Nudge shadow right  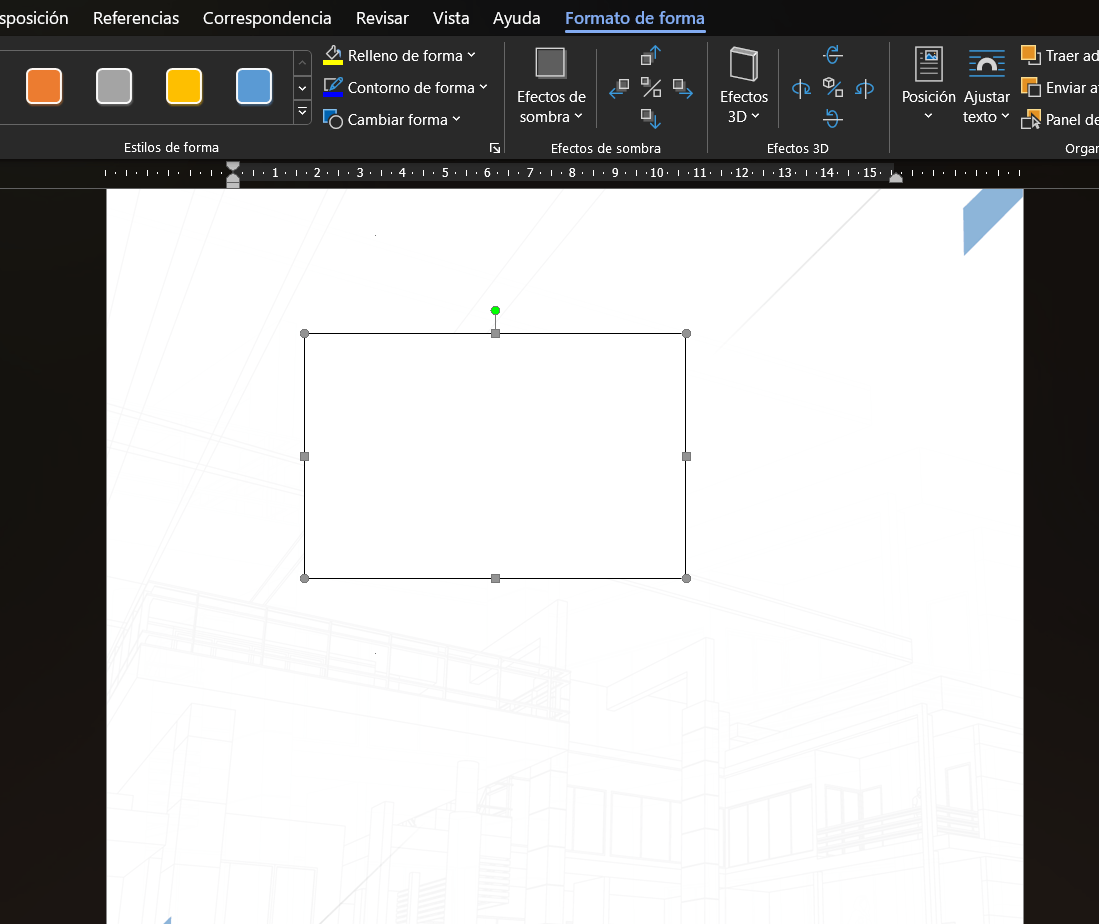coord(683,88)
